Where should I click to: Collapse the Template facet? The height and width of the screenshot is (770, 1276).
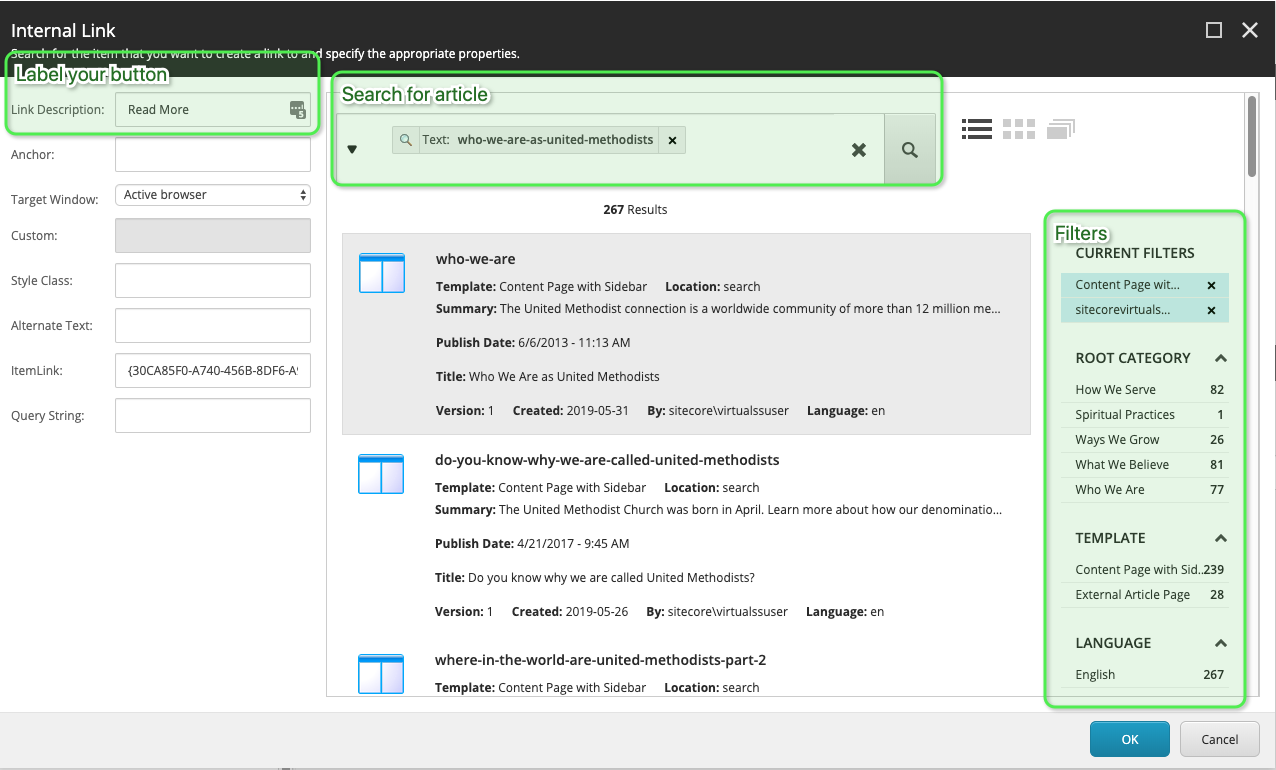[1220, 538]
